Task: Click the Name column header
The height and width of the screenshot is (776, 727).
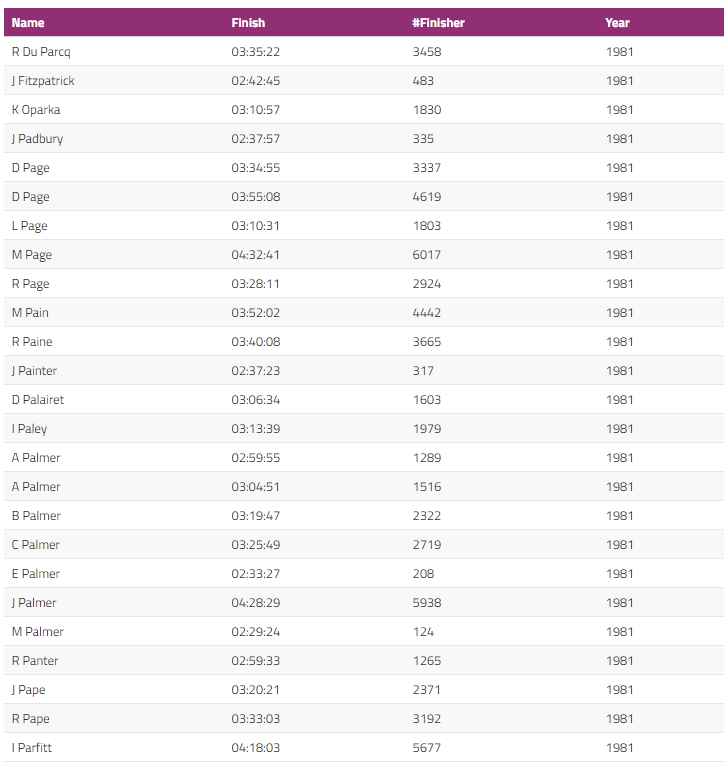Action: coord(28,22)
